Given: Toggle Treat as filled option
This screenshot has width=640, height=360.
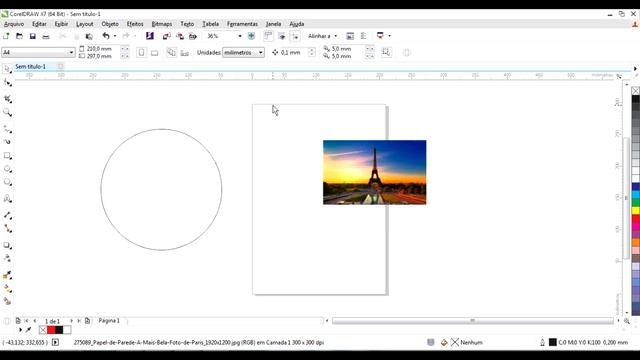Looking at the screenshot, I should (386, 52).
